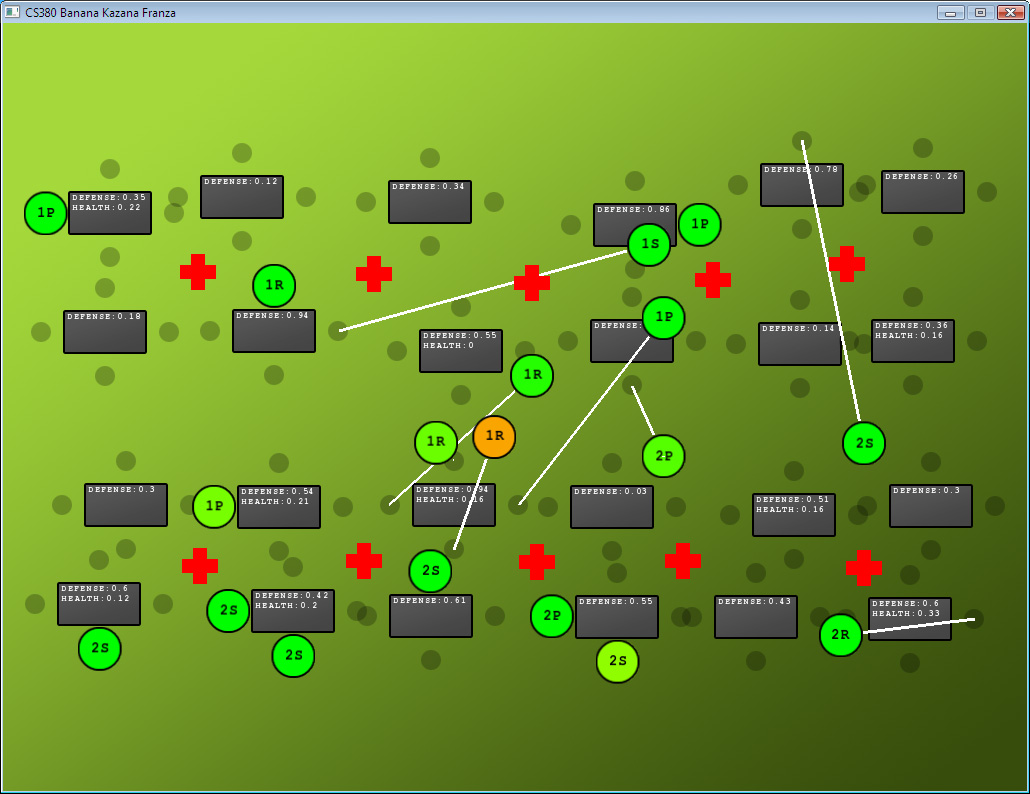This screenshot has width=1030, height=794.
Task: Click the DEFENSE:0.43 bunker
Action: (x=756, y=617)
